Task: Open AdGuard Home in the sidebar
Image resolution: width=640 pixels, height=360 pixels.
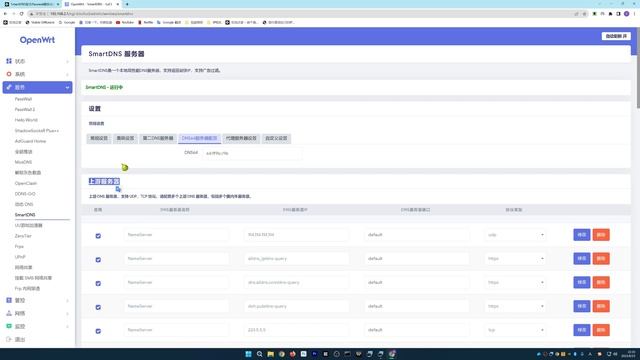Action: pyautogui.click(x=30, y=141)
